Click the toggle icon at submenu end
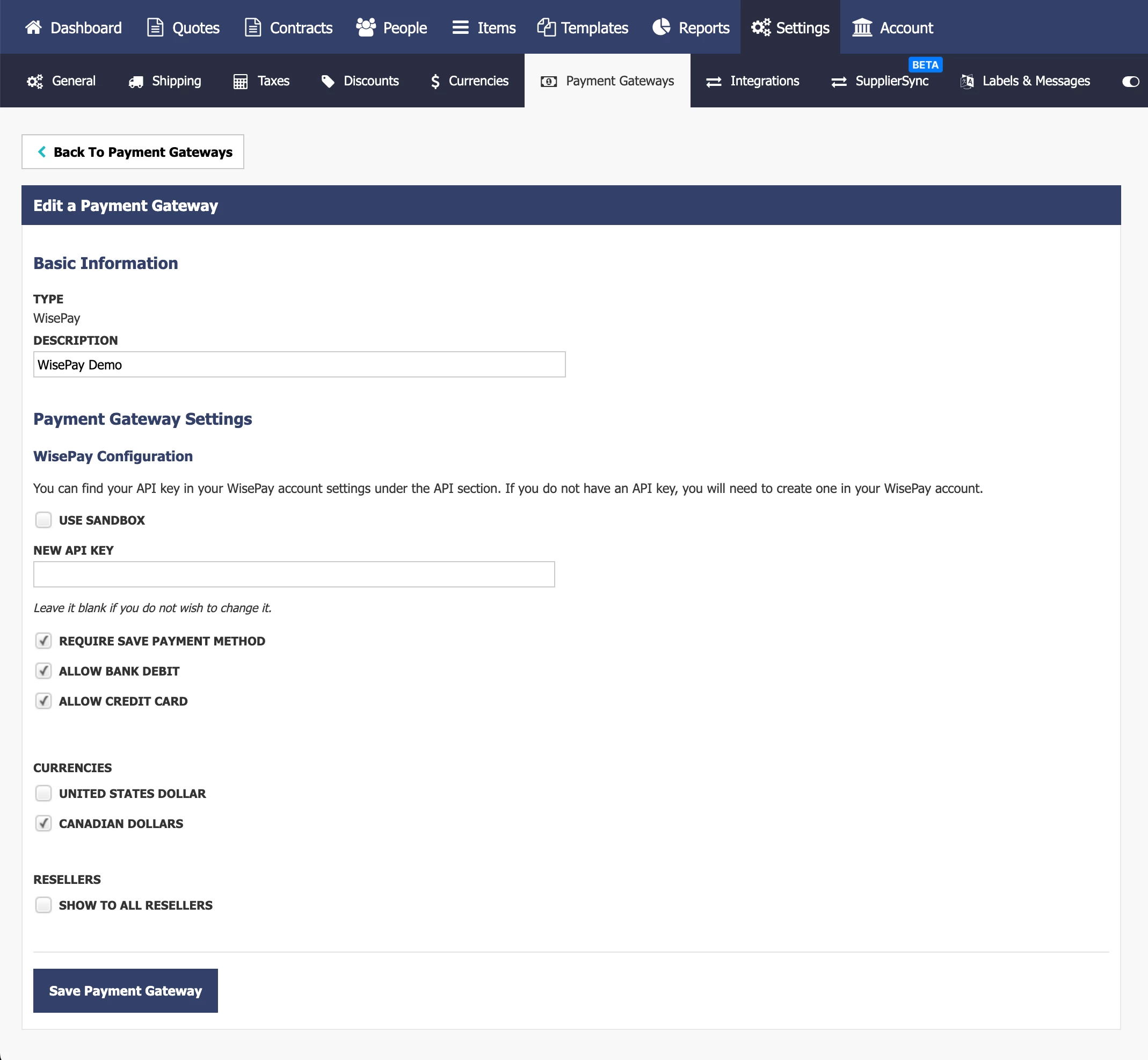This screenshot has height=1060, width=1148. (1131, 82)
